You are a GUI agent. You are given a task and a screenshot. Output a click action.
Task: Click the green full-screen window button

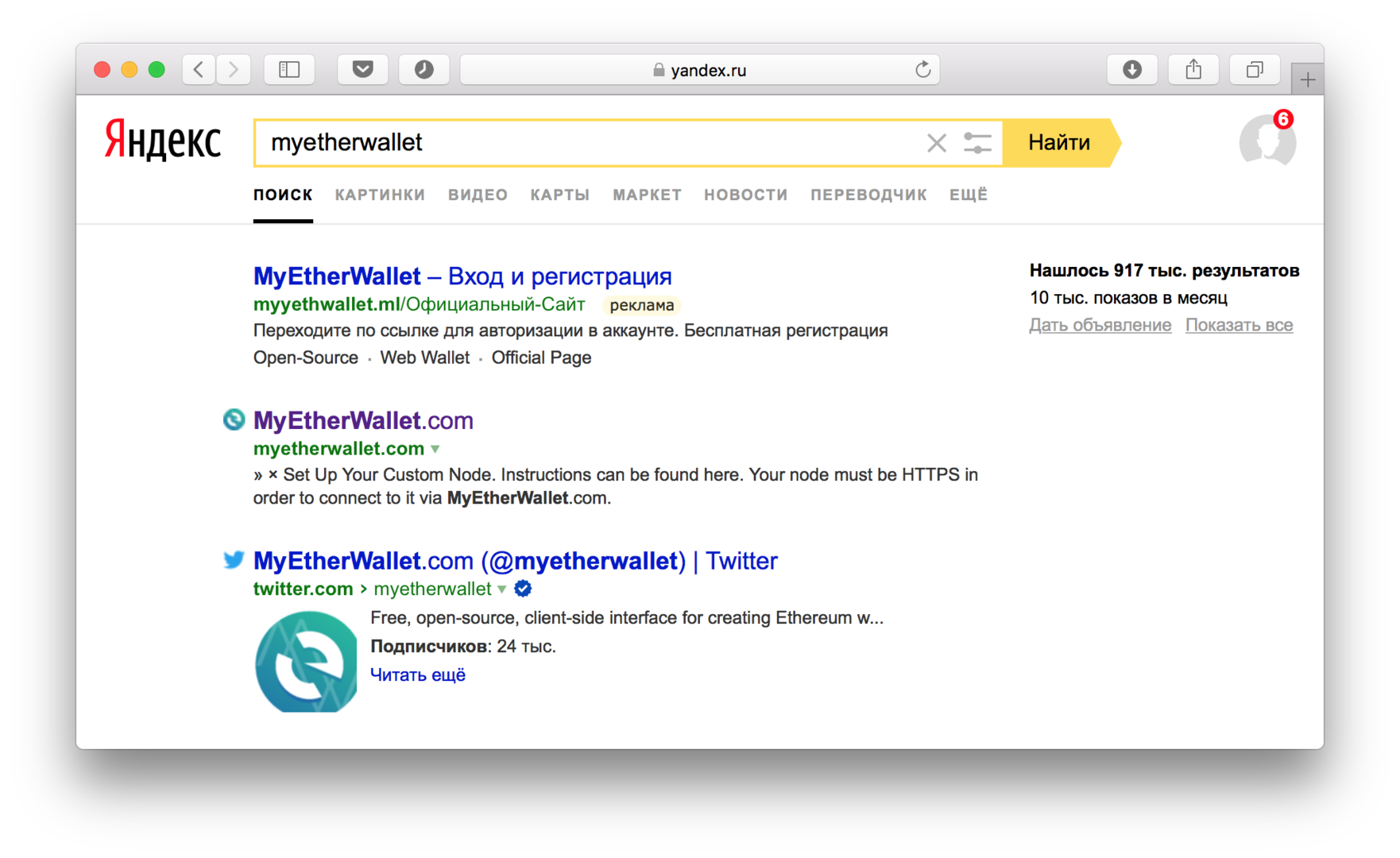click(157, 70)
